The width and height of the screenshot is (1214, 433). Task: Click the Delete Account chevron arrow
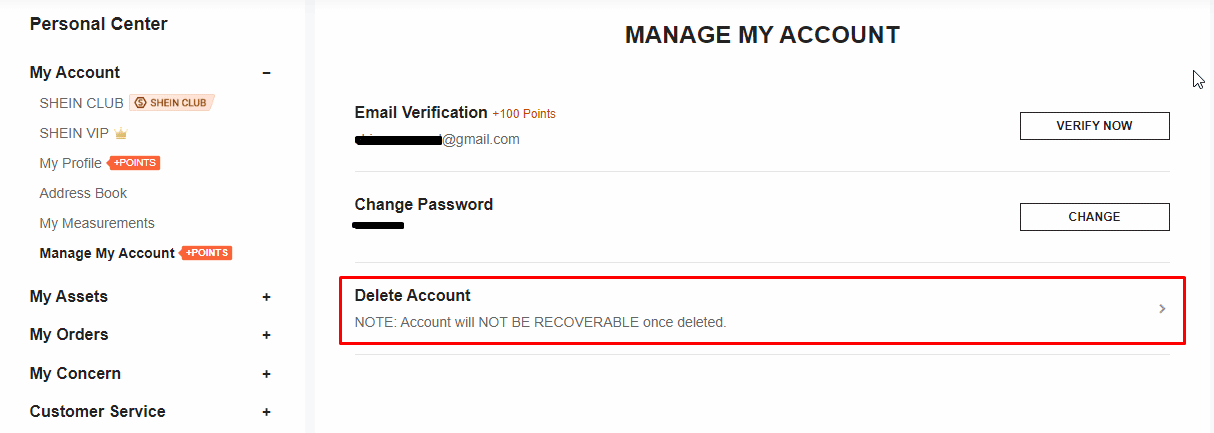(1162, 309)
